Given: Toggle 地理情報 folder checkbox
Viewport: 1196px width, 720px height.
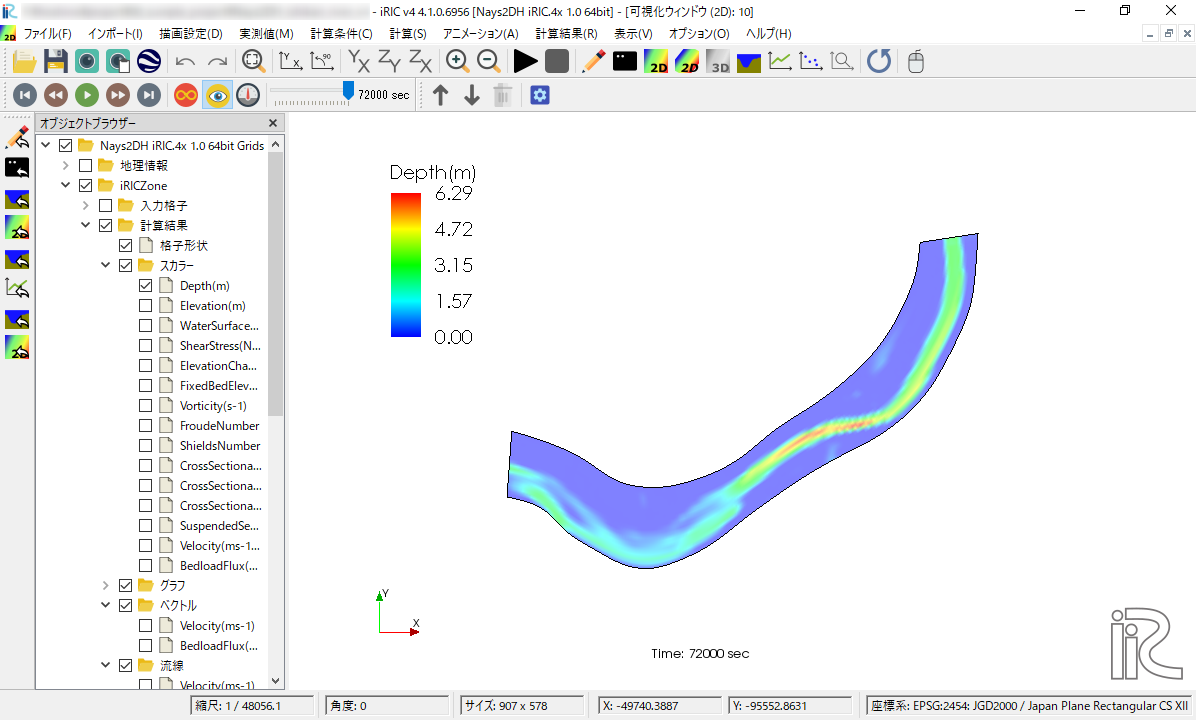Looking at the screenshot, I should coord(85,166).
